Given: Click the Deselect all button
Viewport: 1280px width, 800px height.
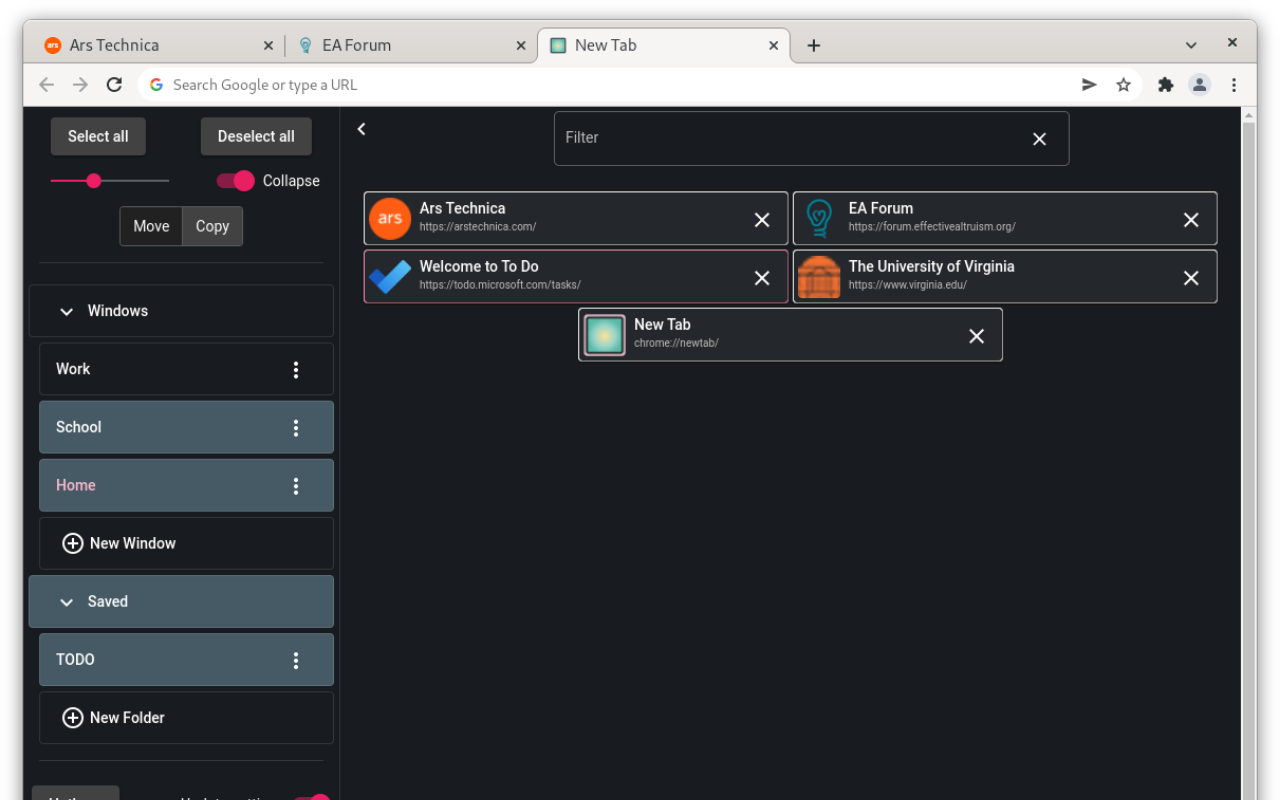Looking at the screenshot, I should tap(256, 137).
